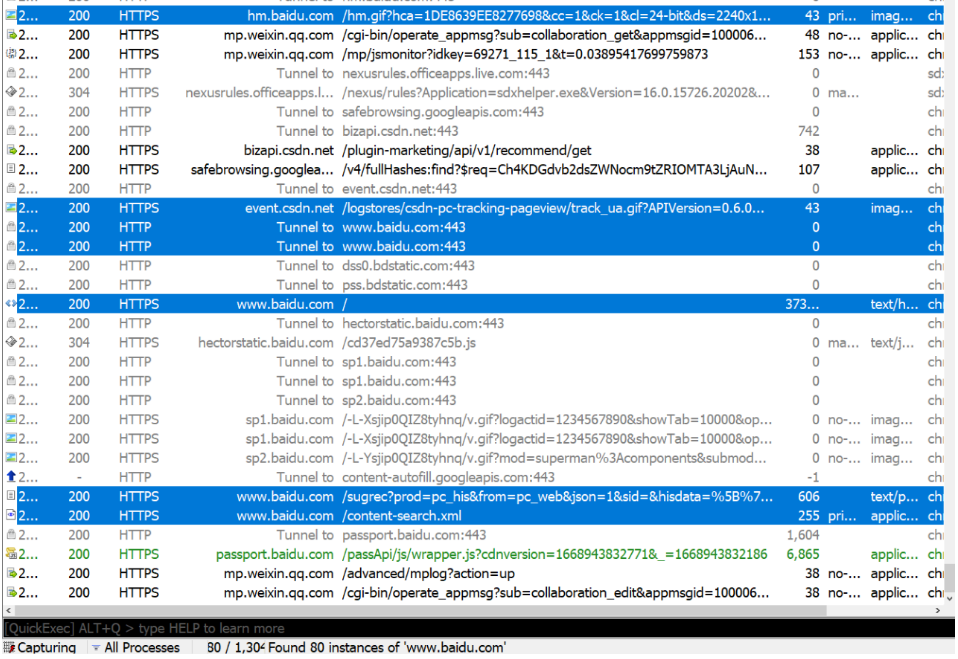Click the horizontal scrollbar's left arrow

(9, 610)
